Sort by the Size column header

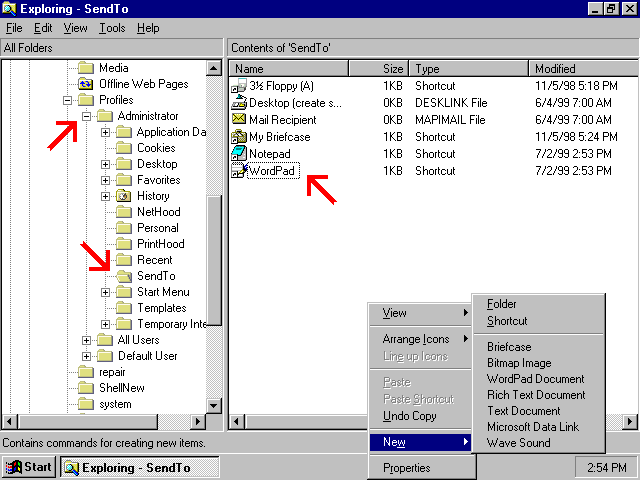[379, 69]
